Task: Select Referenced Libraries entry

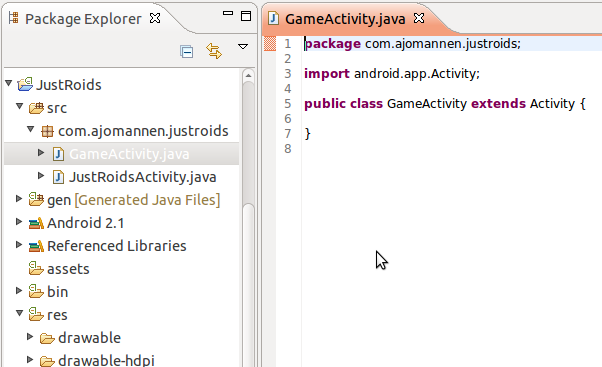Action: pos(117,246)
